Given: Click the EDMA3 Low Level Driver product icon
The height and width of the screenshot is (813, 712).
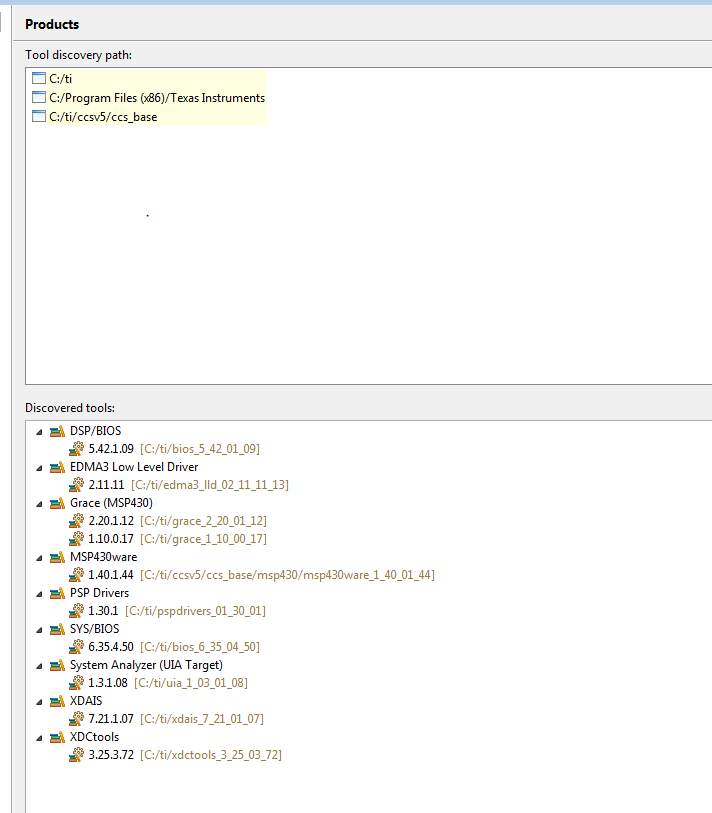Looking at the screenshot, I should click(57, 467).
